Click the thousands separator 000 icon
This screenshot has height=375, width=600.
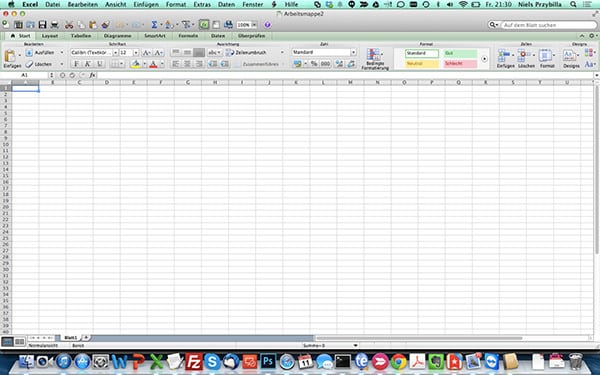click(x=325, y=64)
